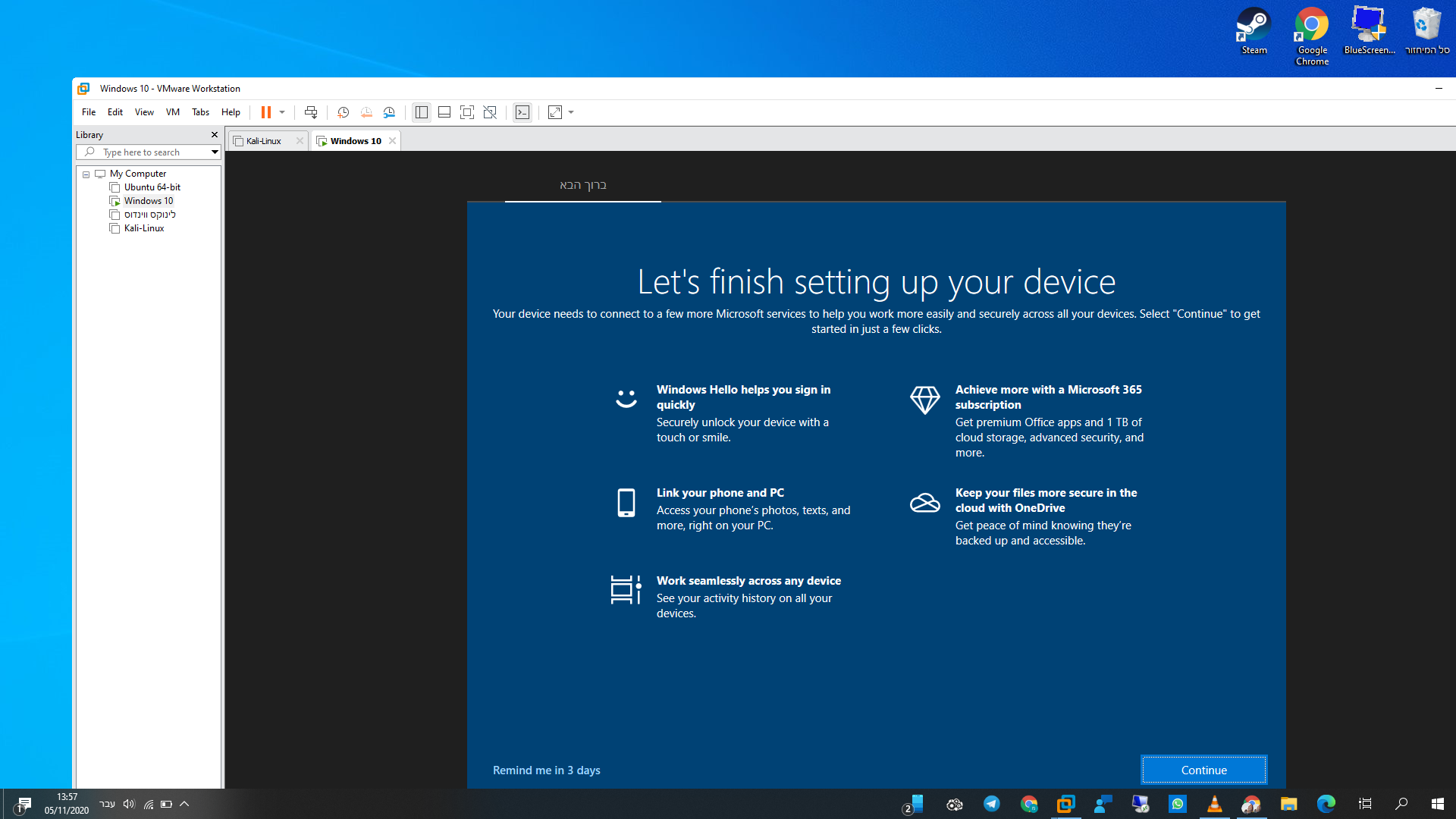The image size is (1456, 819).
Task: Show hidden system tray icons
Action: pos(184,804)
